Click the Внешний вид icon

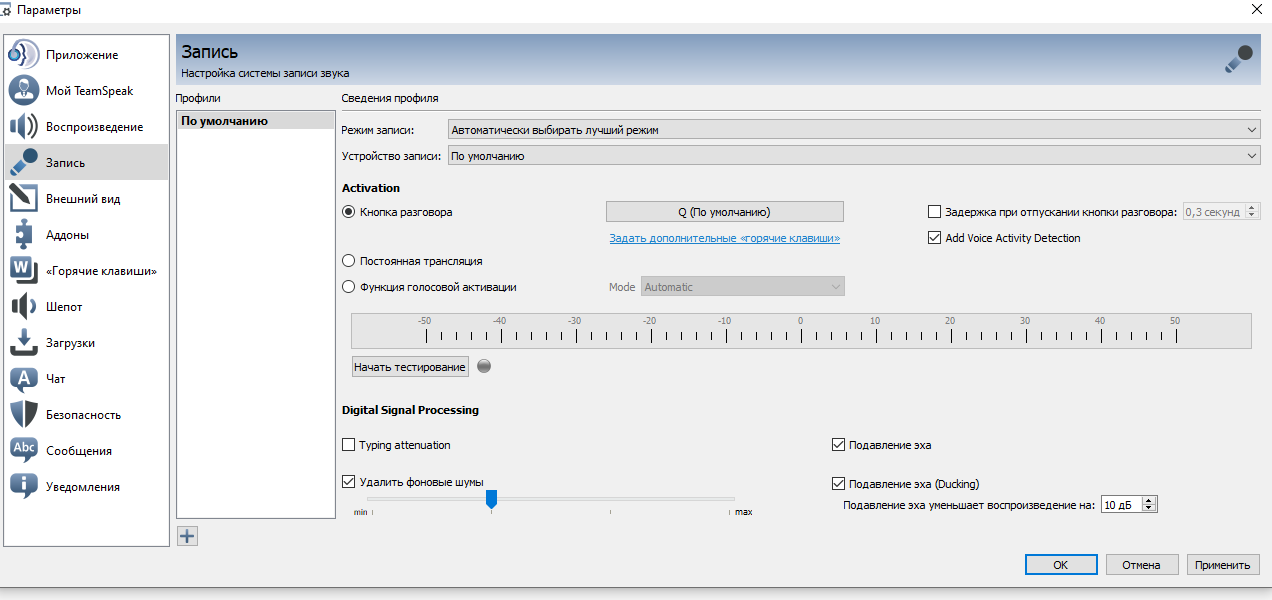click(x=24, y=199)
